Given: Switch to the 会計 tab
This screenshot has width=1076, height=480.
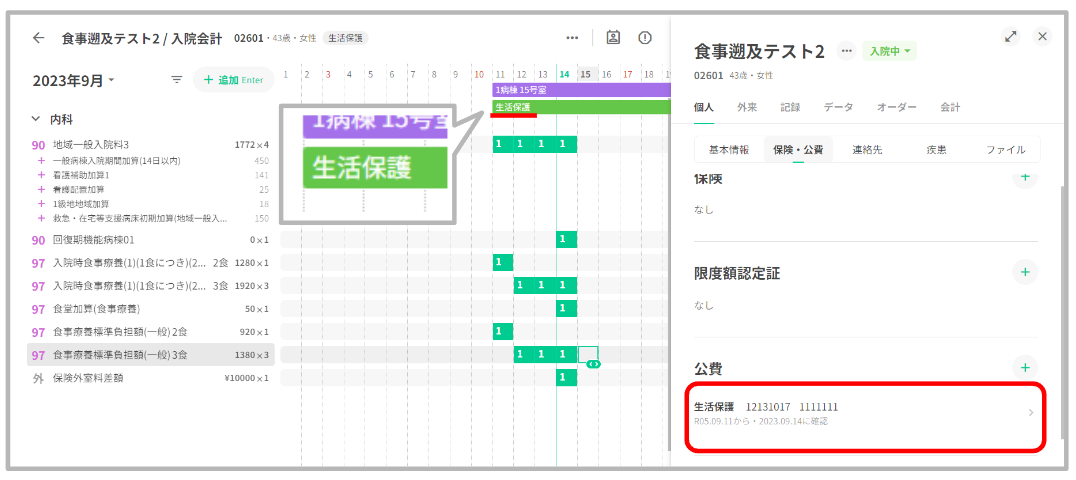Looking at the screenshot, I should 950,107.
